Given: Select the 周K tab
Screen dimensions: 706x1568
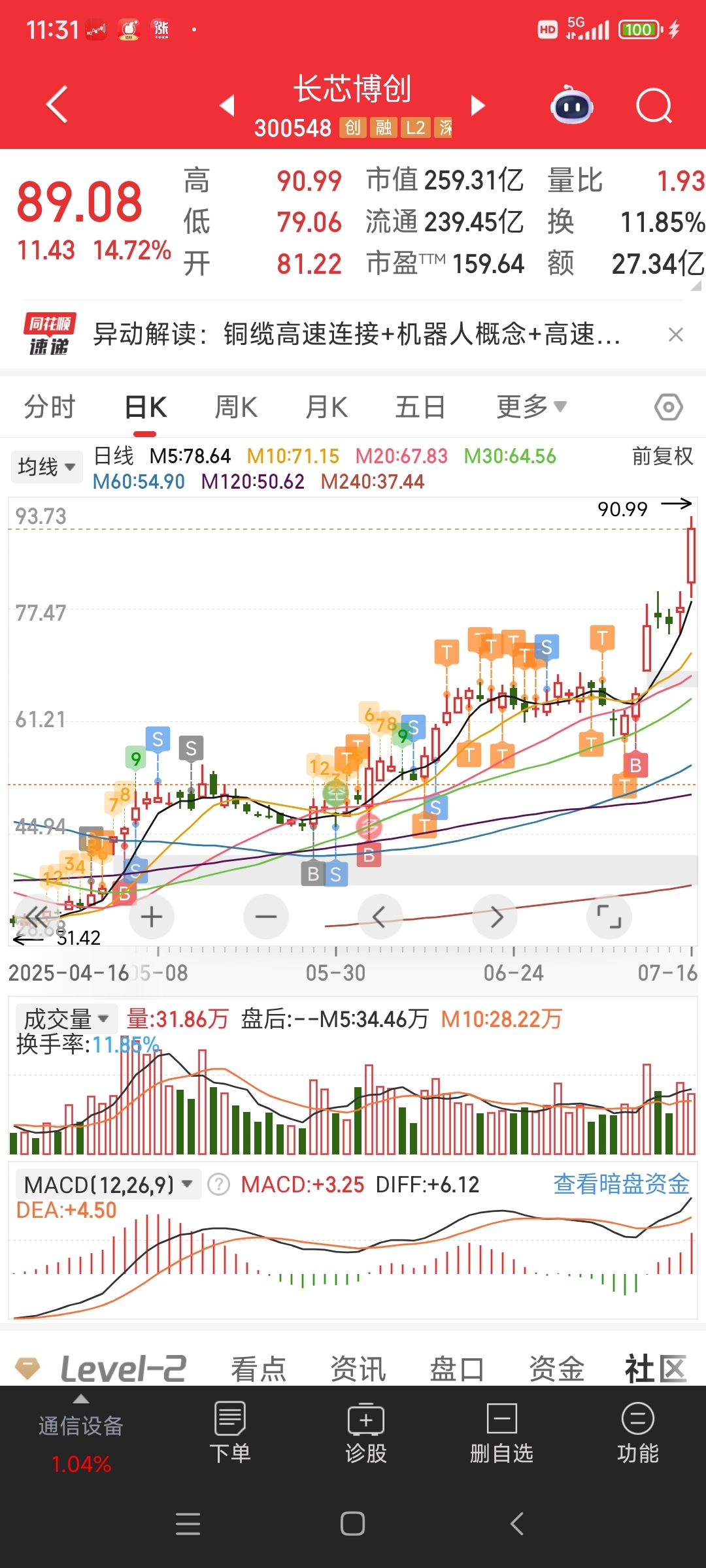Looking at the screenshot, I should 236,407.
